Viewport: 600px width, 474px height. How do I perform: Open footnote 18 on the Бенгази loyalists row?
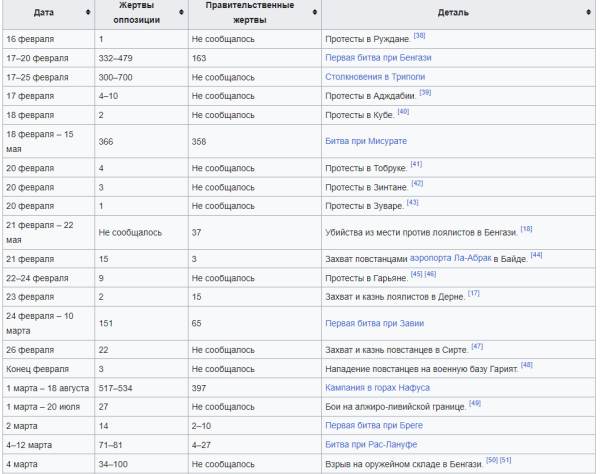coord(526,228)
